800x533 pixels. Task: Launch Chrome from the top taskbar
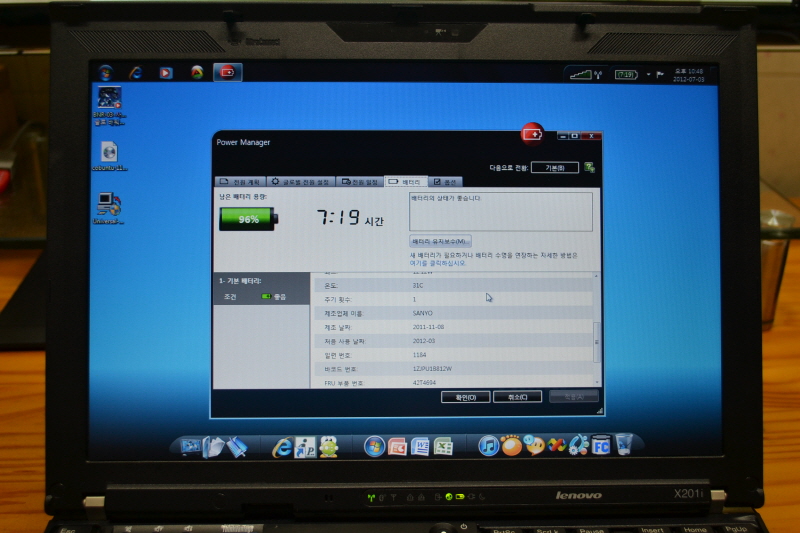click(x=197, y=72)
